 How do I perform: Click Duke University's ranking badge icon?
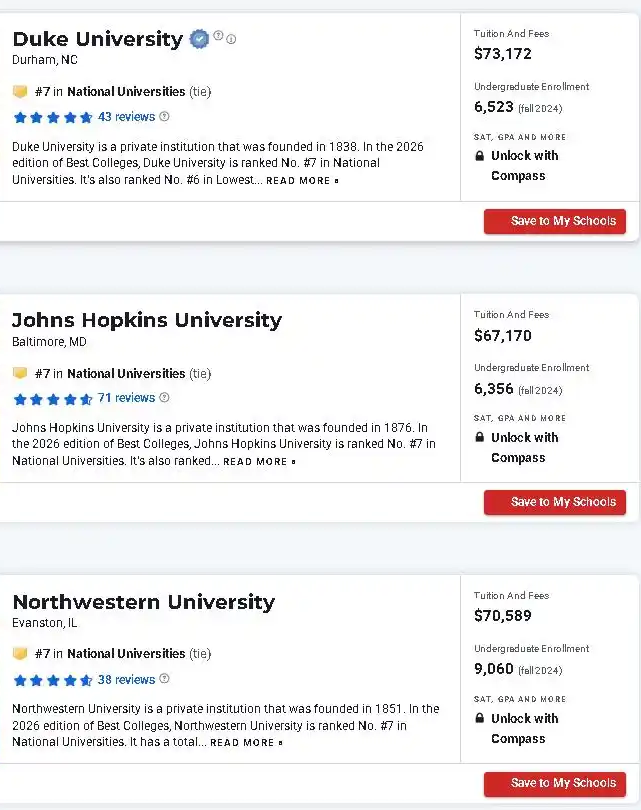(x=19, y=92)
